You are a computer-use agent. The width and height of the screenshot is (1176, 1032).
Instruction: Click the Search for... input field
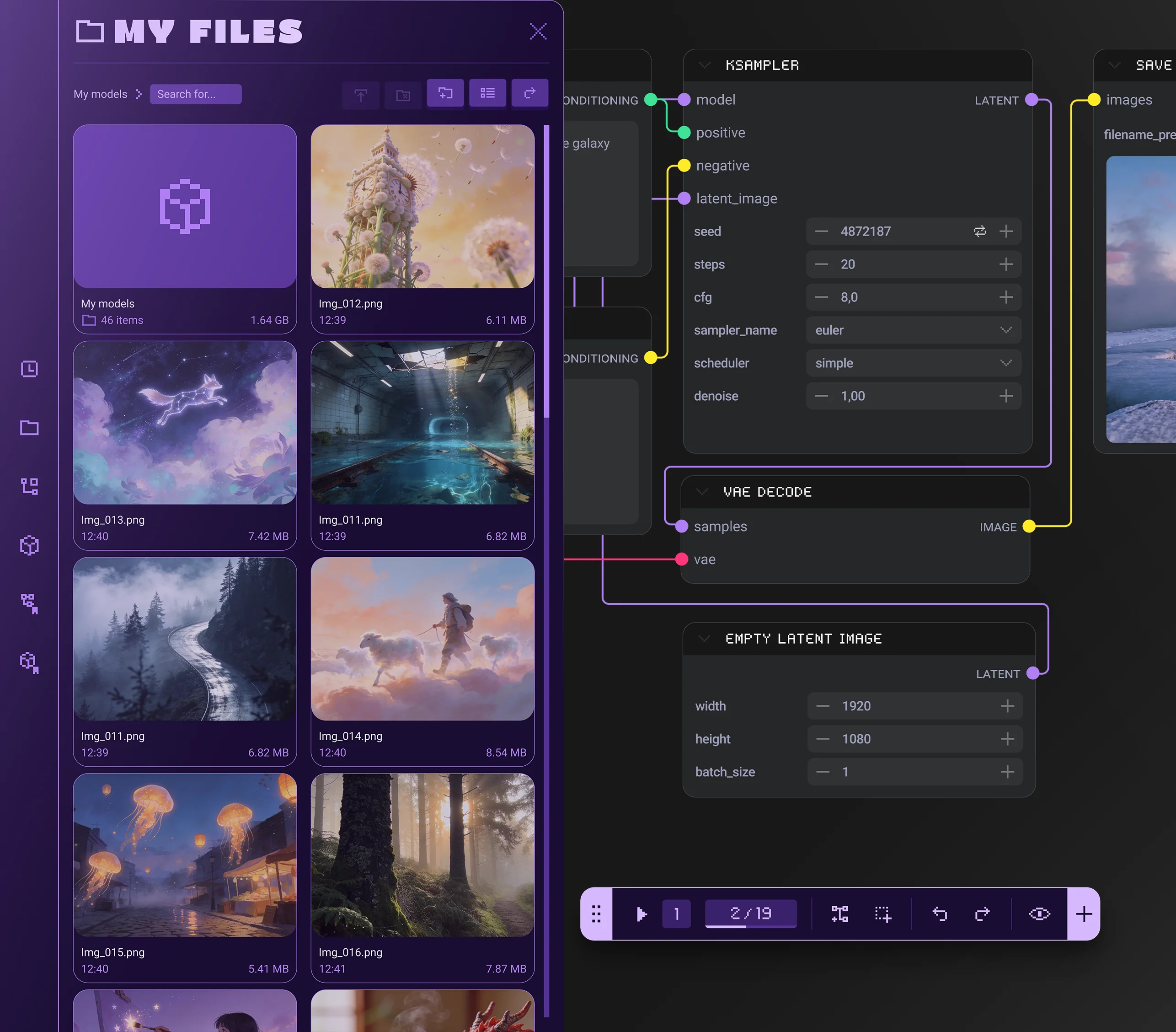point(195,94)
